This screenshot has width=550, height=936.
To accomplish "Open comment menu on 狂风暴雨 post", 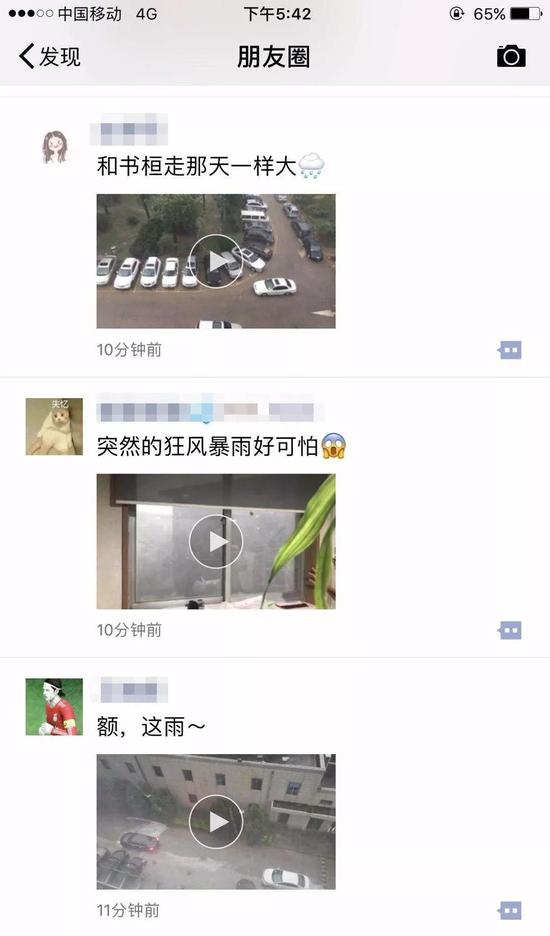I will (x=510, y=630).
